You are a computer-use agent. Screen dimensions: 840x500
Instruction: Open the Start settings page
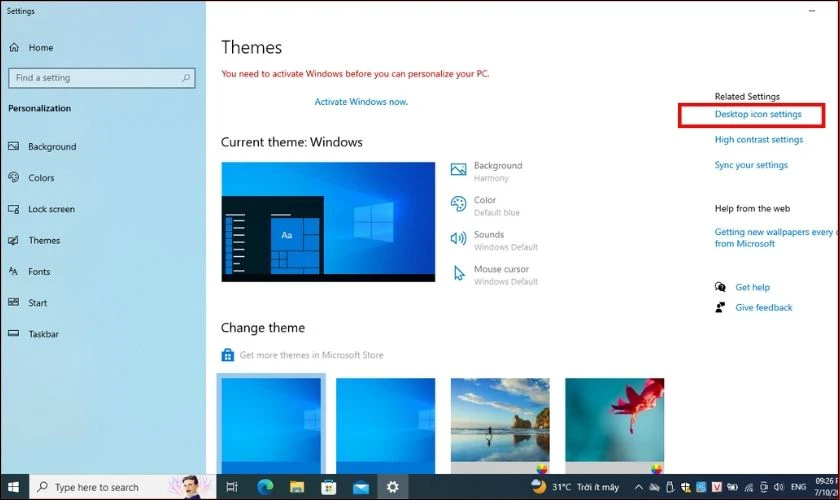point(28,303)
